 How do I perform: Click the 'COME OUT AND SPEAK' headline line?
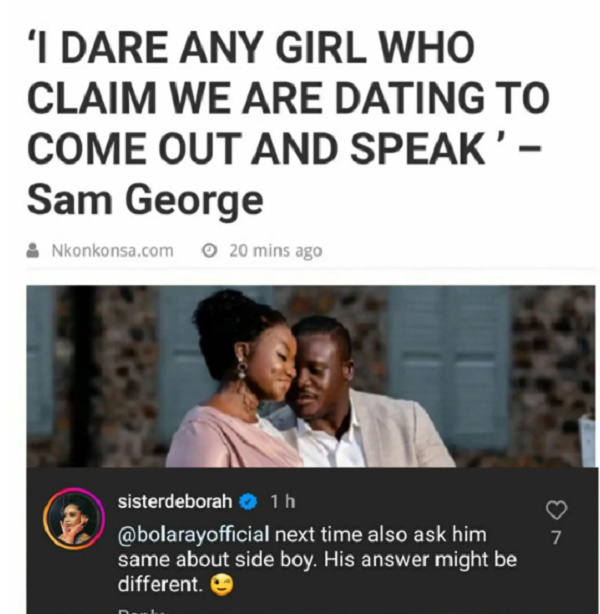tap(284, 150)
